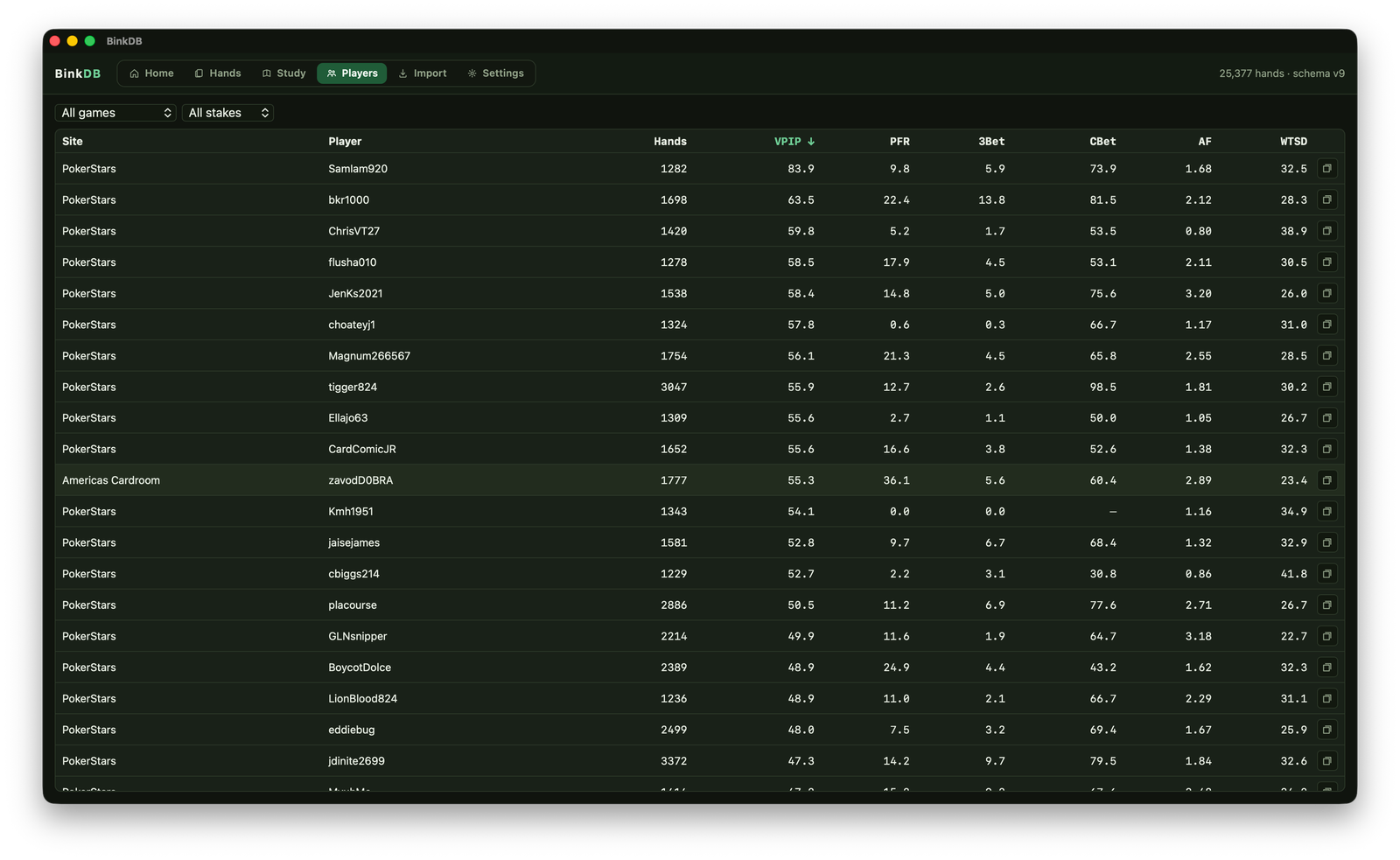Sort table by Hands column
This screenshot has height=860, width=1400.
click(670, 141)
